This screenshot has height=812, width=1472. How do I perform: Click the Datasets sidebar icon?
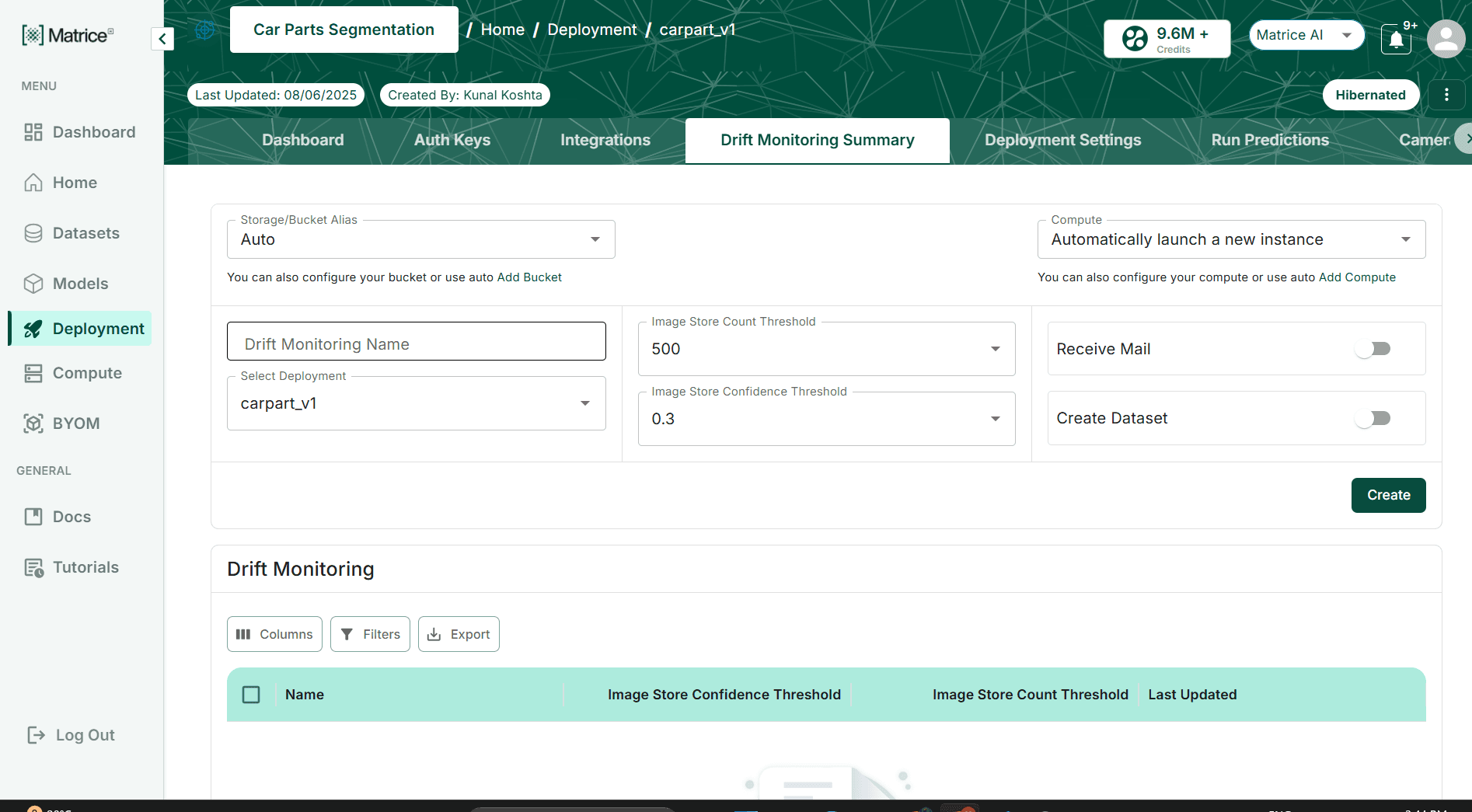pos(33,233)
